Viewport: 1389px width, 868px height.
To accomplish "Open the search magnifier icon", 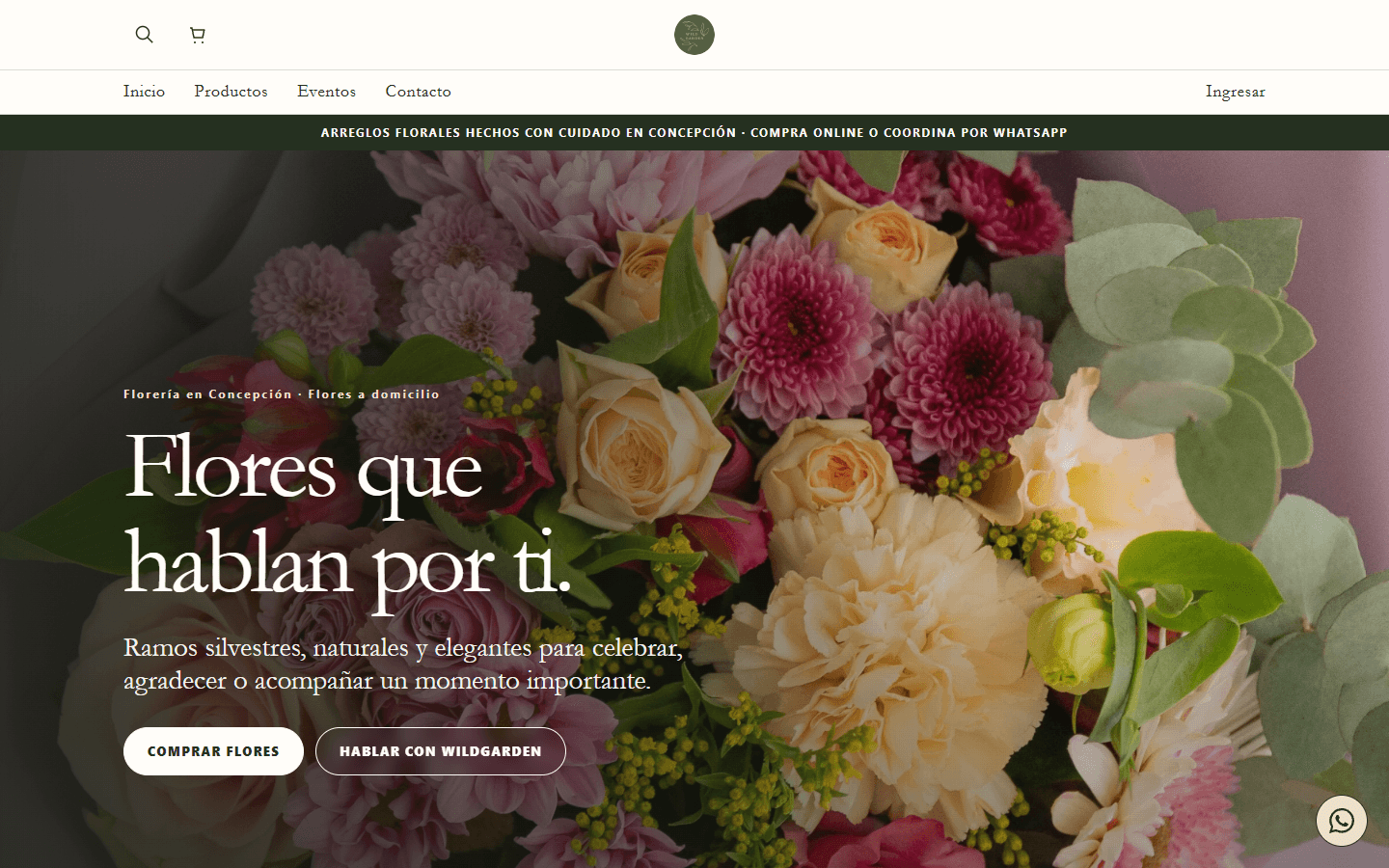I will (x=144, y=35).
